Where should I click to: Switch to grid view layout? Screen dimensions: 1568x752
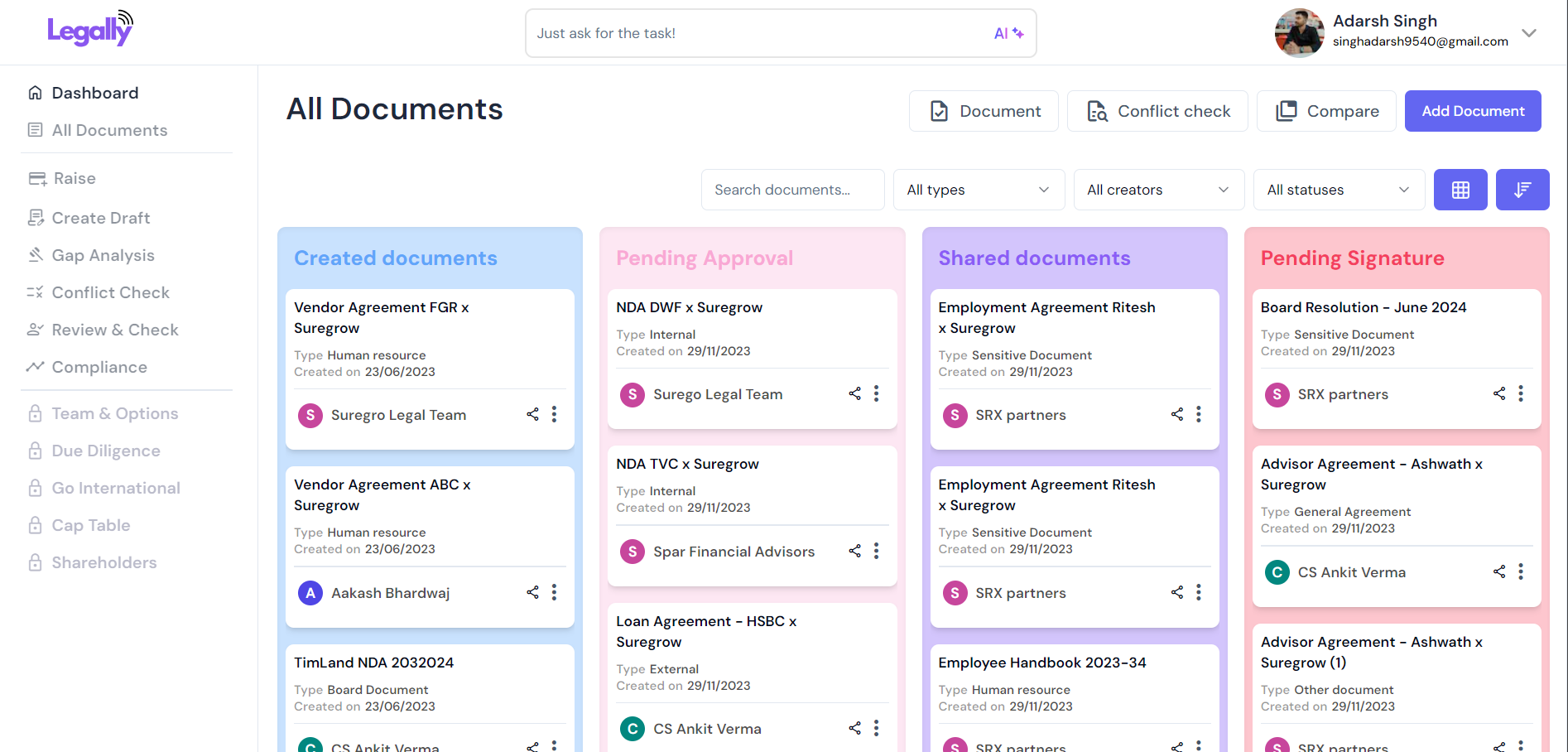(1460, 190)
